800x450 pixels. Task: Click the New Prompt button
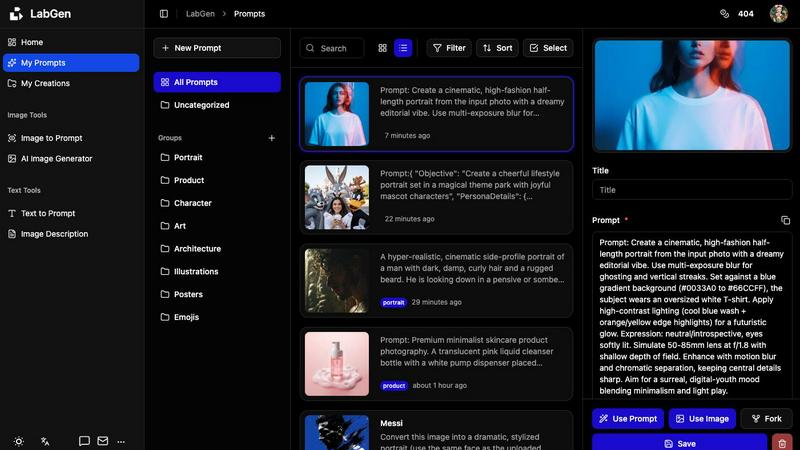click(x=217, y=48)
